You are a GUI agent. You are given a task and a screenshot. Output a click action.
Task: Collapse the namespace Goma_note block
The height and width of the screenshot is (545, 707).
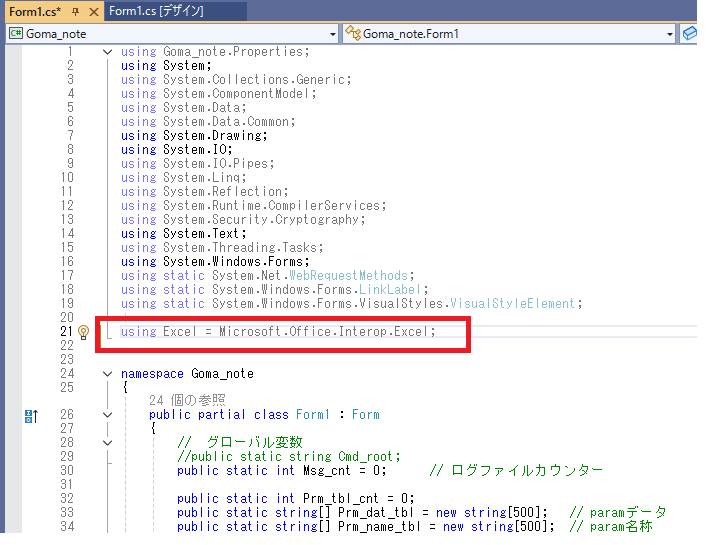108,374
